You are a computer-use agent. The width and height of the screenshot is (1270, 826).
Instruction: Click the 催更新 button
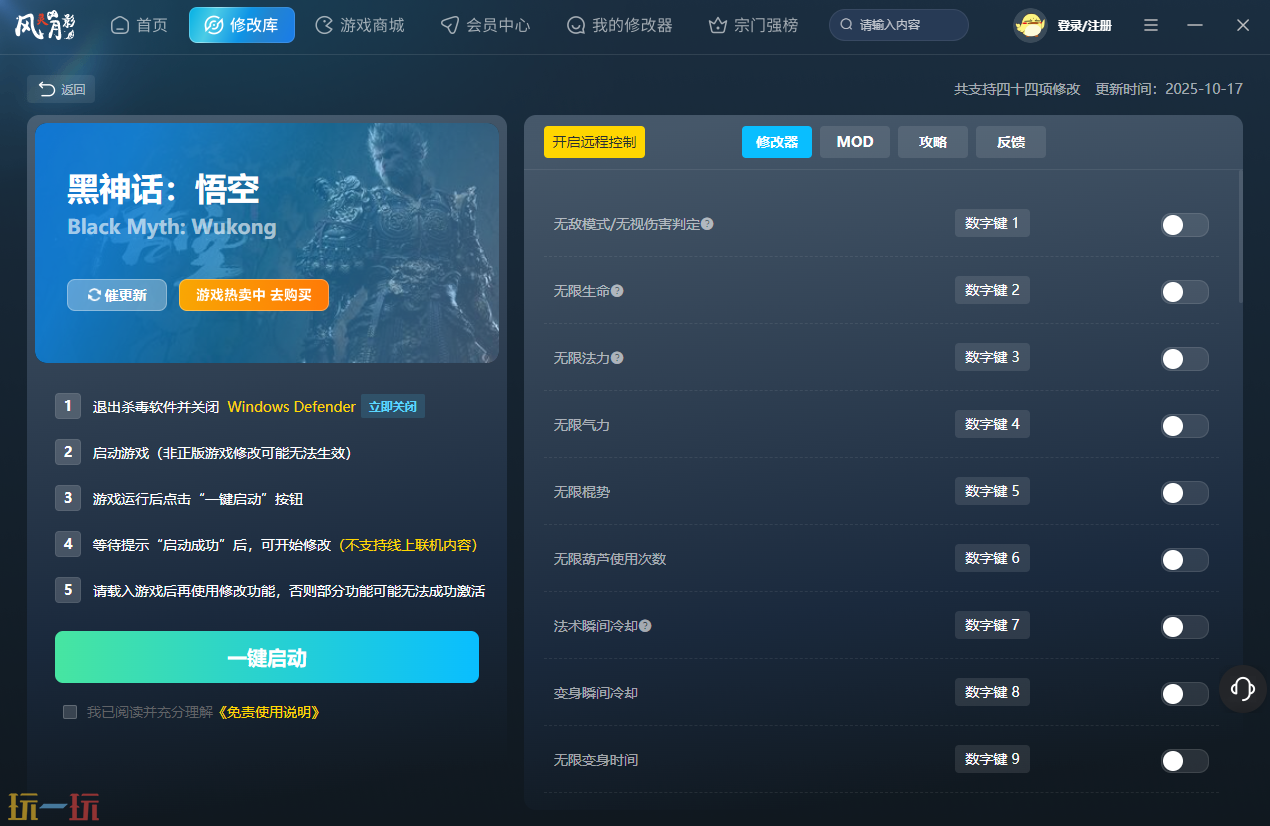(117, 295)
